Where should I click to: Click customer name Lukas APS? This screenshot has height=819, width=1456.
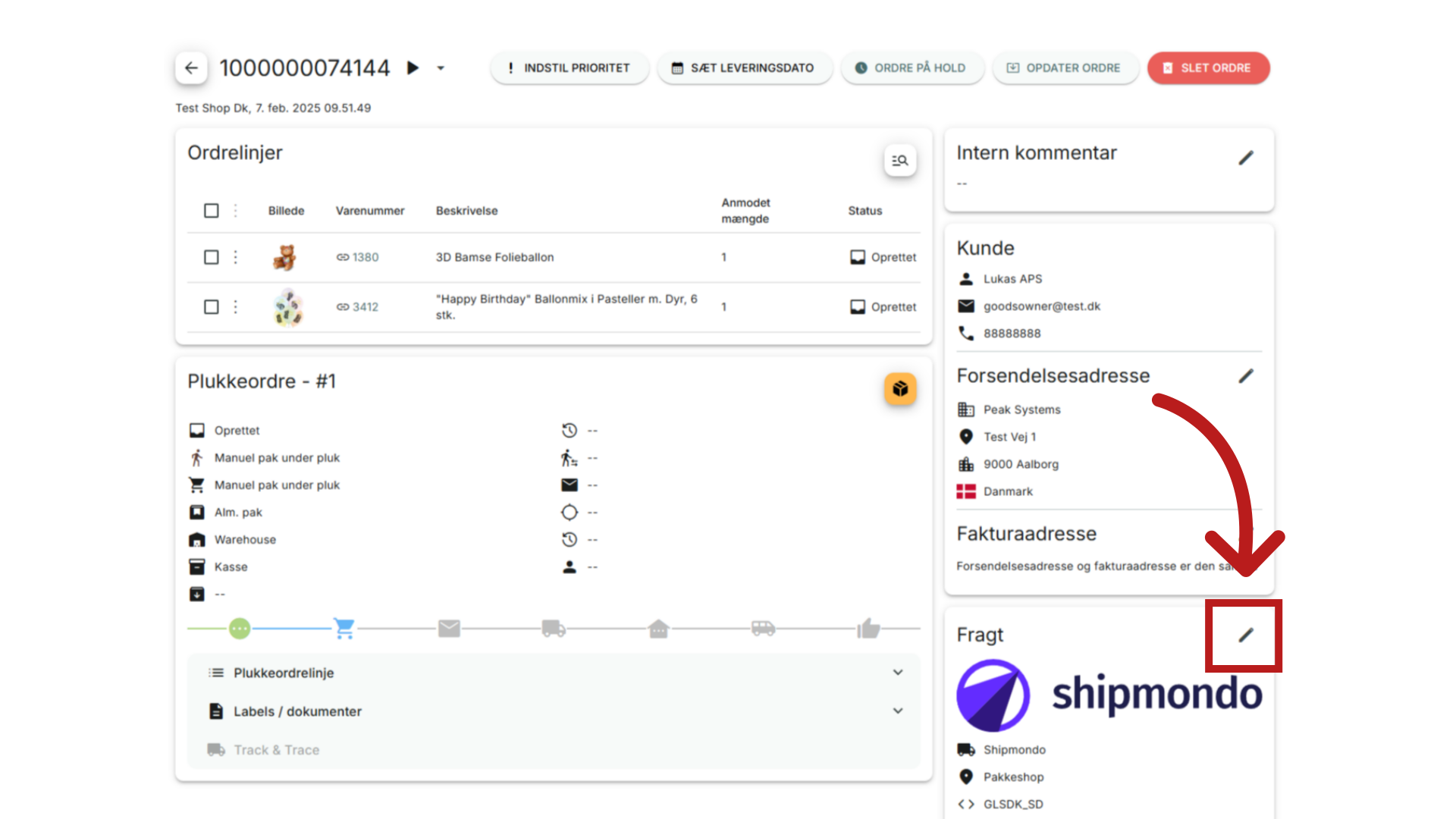coord(1012,279)
